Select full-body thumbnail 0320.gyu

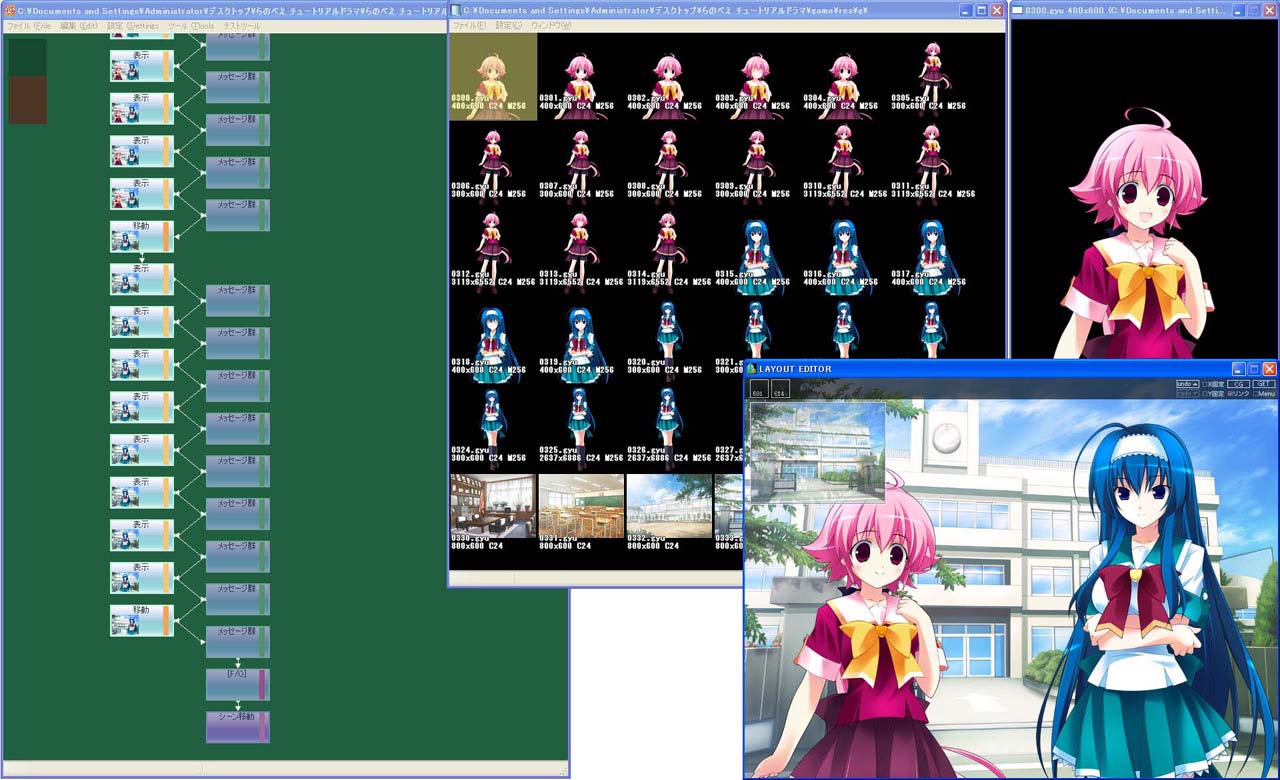click(x=669, y=340)
